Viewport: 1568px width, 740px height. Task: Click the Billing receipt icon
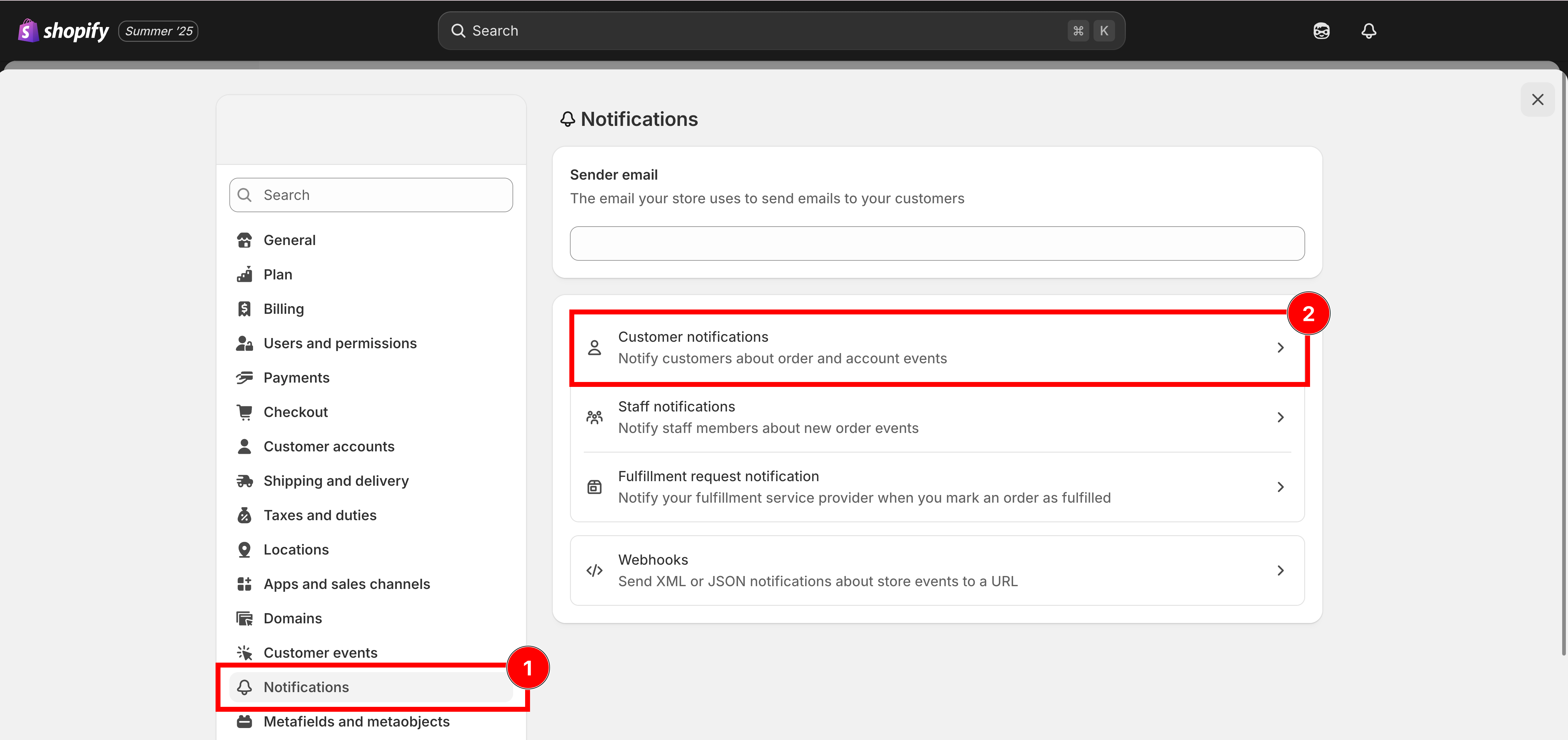pyautogui.click(x=244, y=309)
